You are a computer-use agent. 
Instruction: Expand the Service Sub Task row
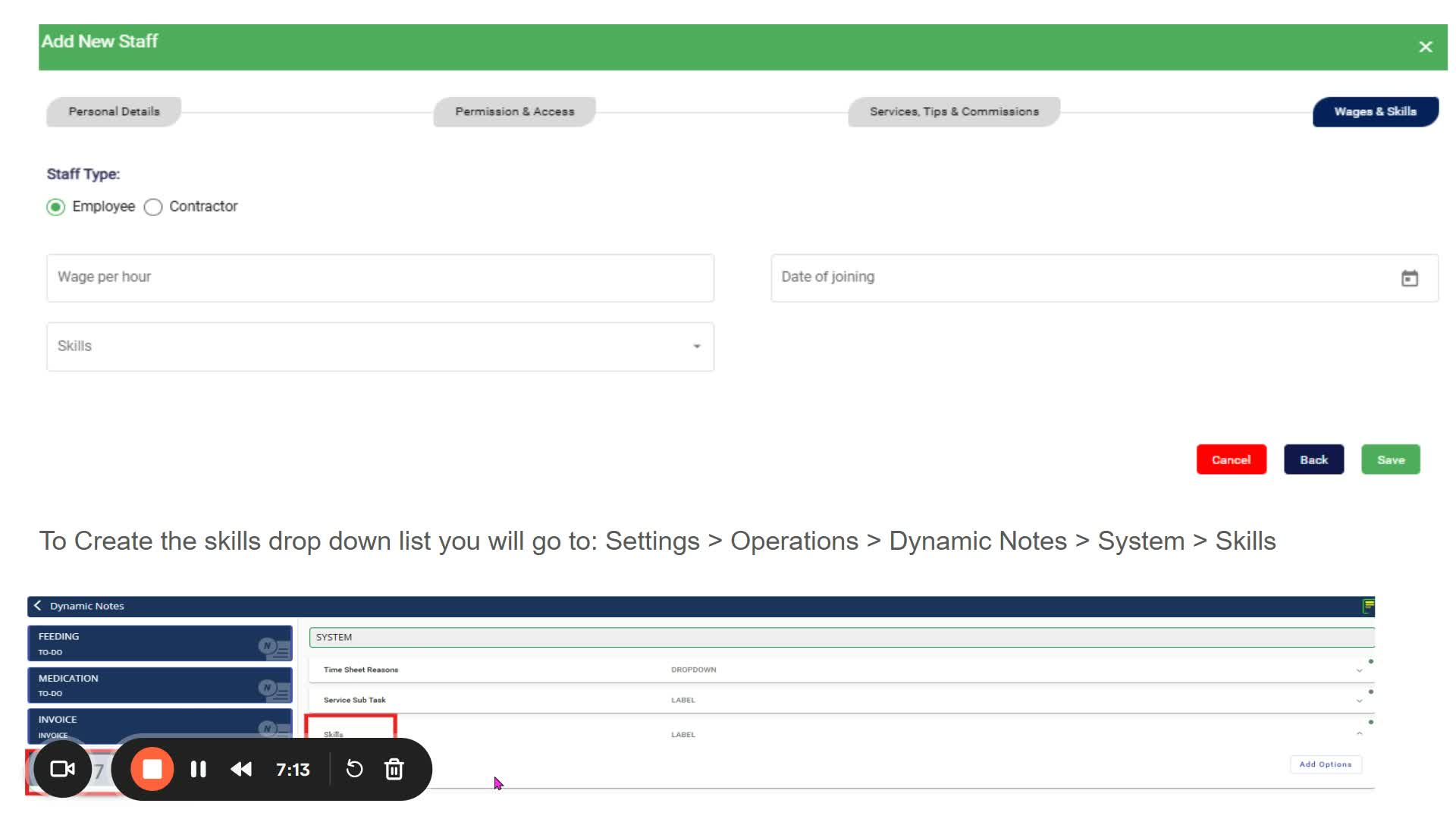[x=1359, y=701]
